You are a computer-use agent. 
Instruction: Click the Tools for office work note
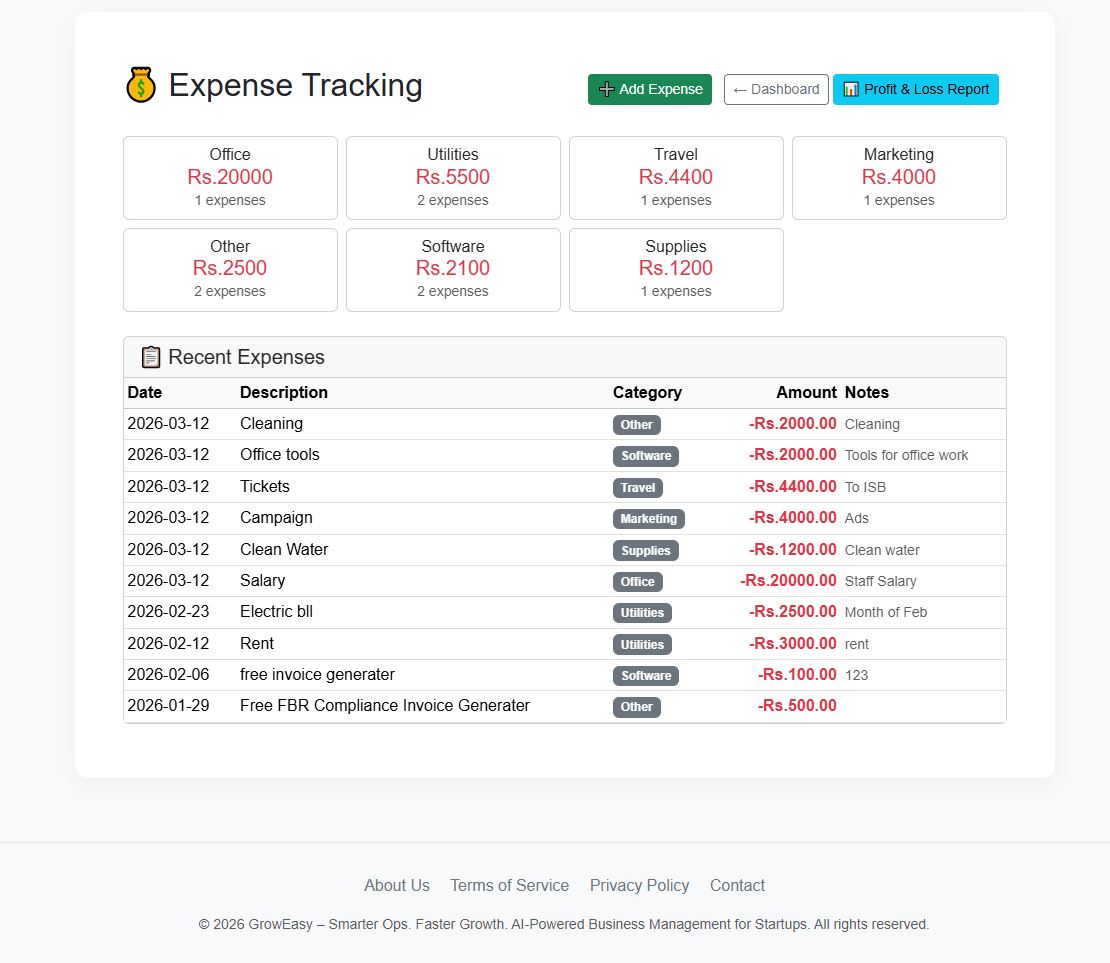[906, 455]
